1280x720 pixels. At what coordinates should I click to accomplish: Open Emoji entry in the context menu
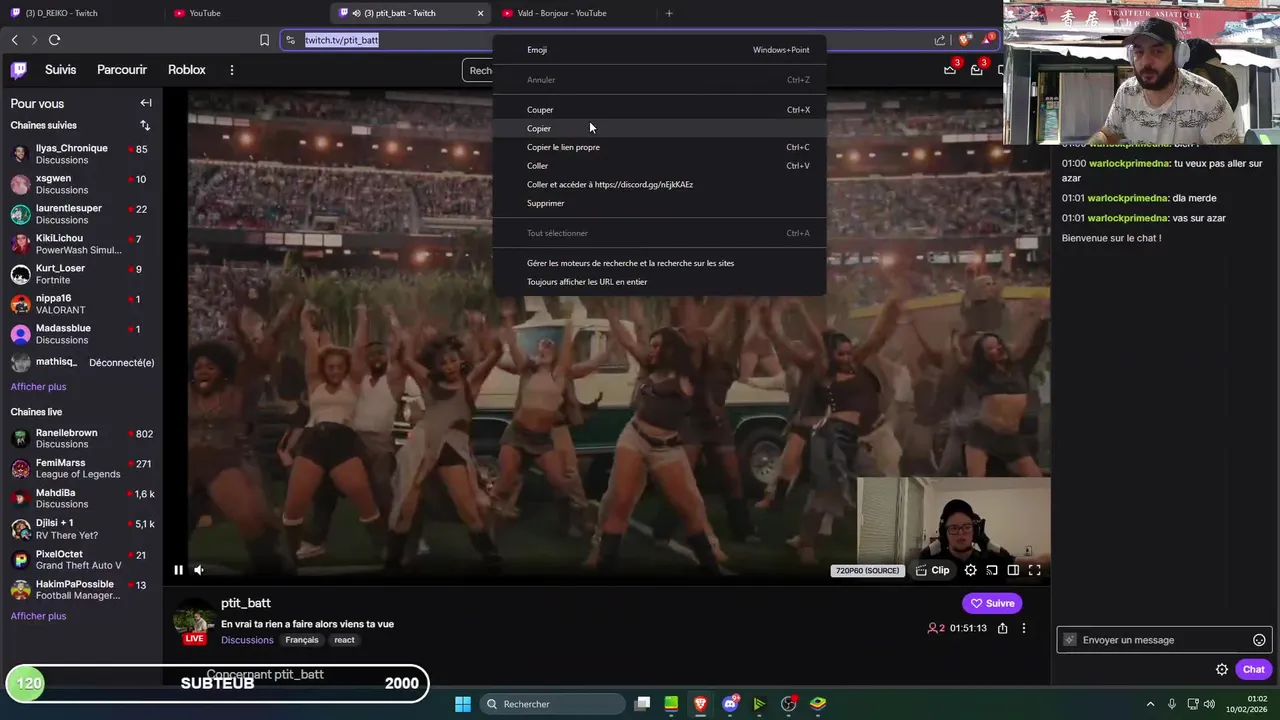tap(660, 50)
